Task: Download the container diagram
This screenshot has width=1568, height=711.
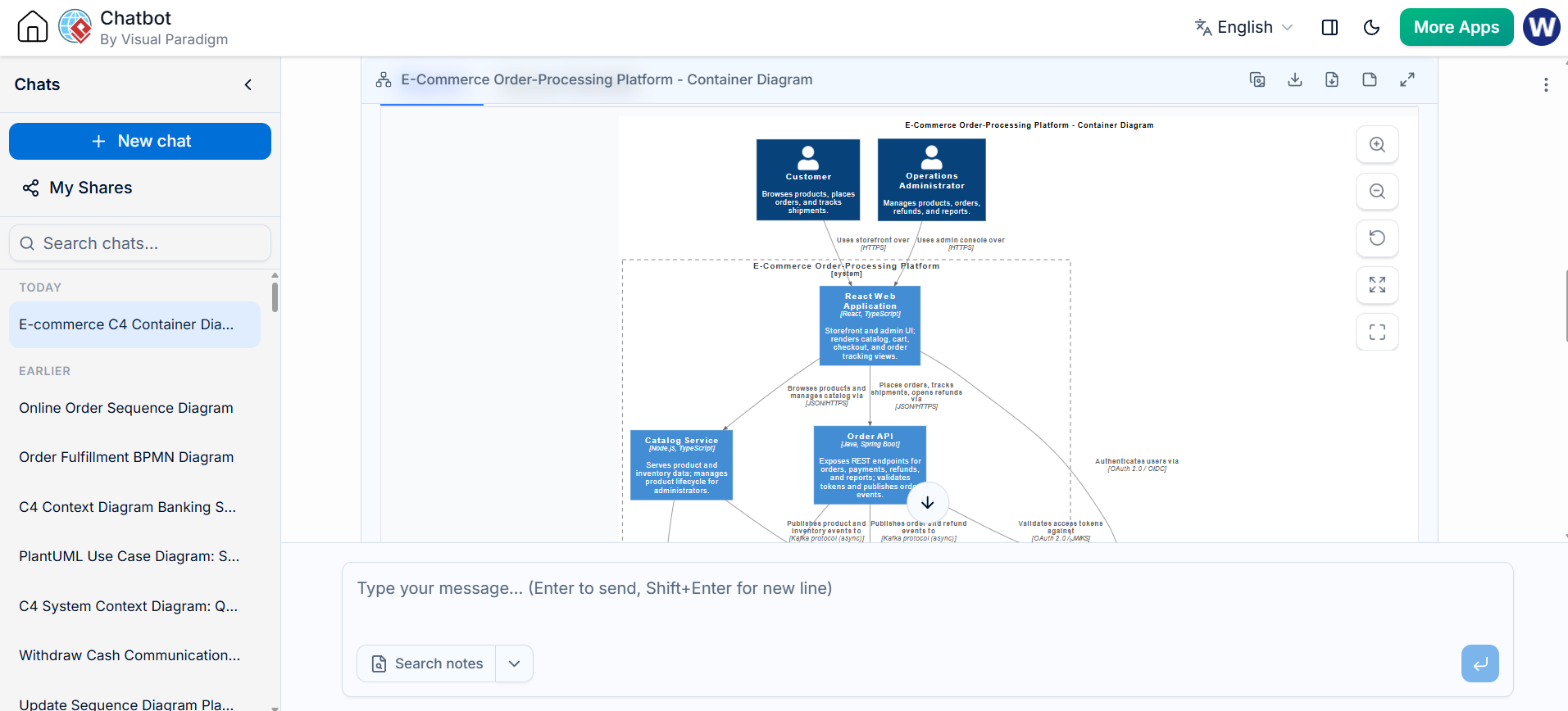Action: click(1295, 79)
